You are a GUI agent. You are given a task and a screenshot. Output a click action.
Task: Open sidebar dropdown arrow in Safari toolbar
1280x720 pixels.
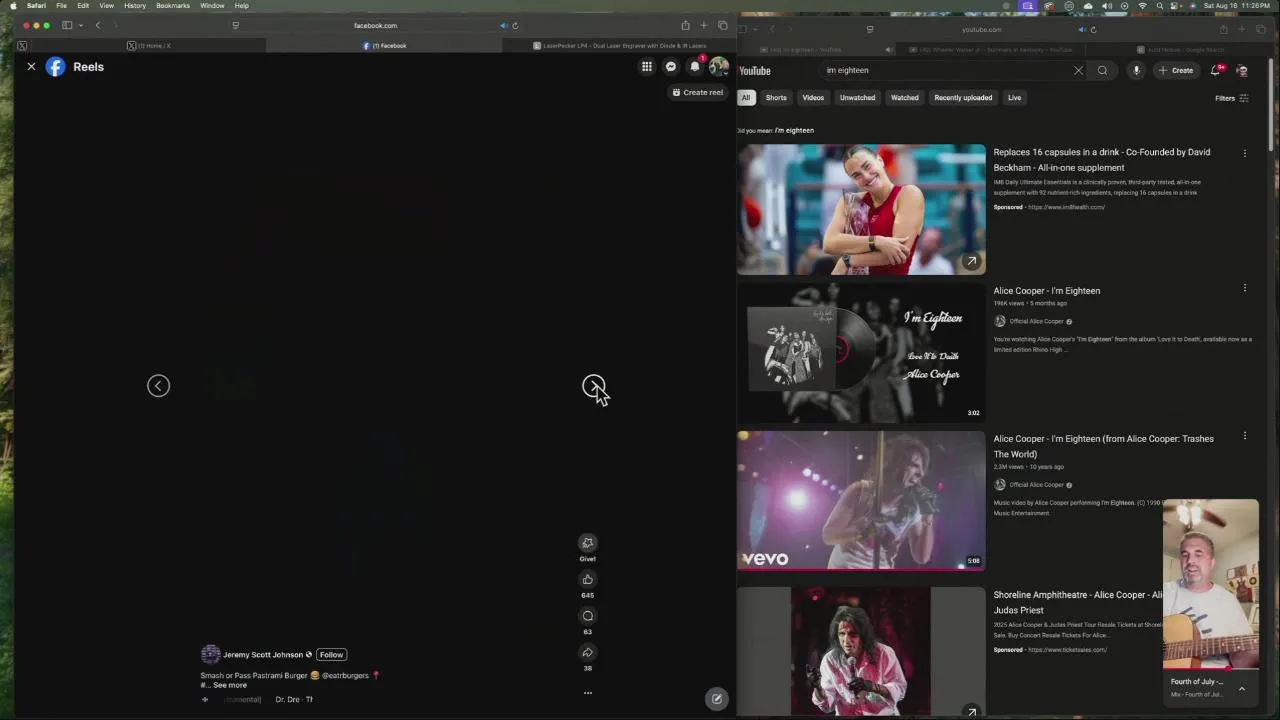pyautogui.click(x=81, y=25)
